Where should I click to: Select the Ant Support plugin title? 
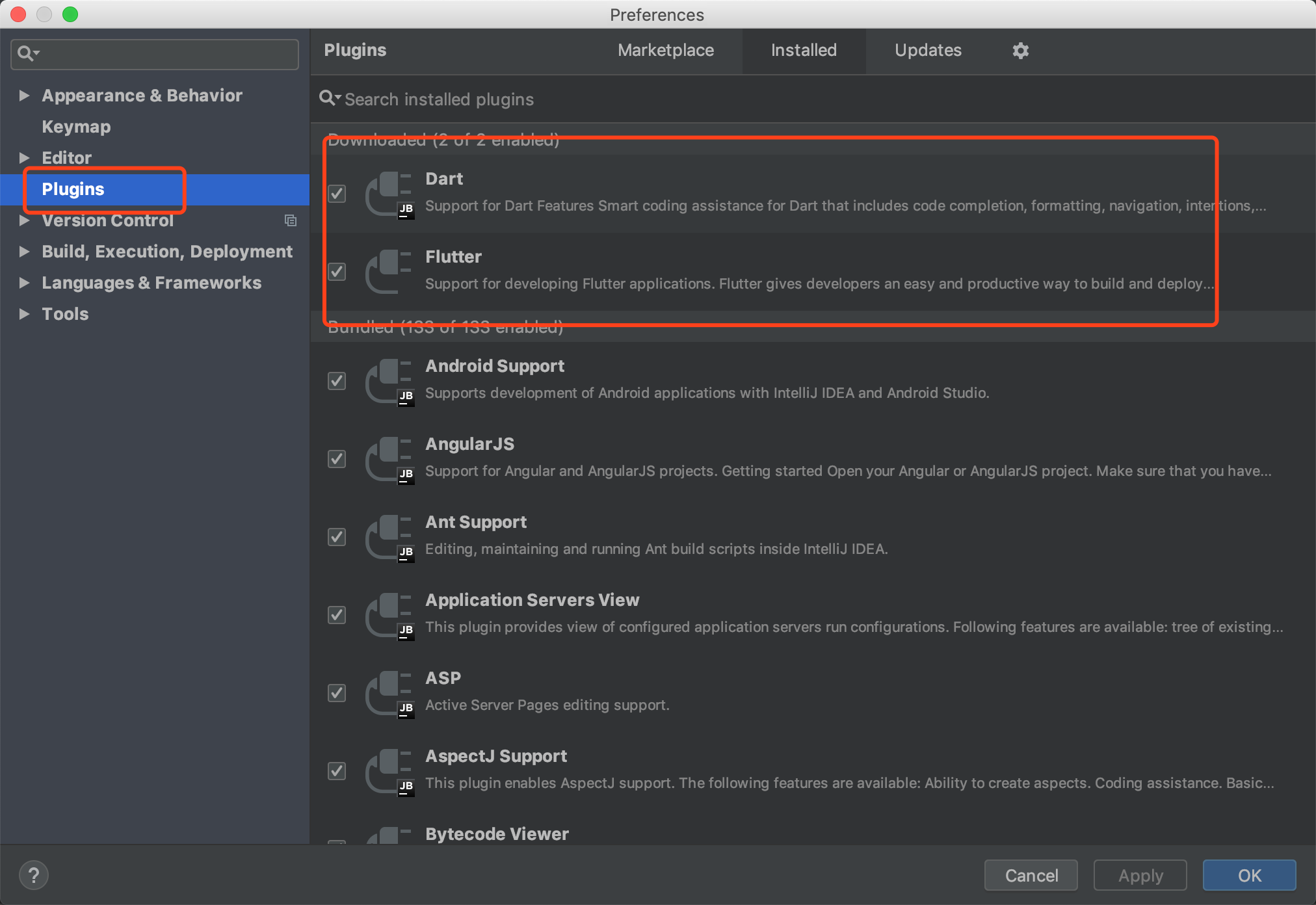(476, 522)
